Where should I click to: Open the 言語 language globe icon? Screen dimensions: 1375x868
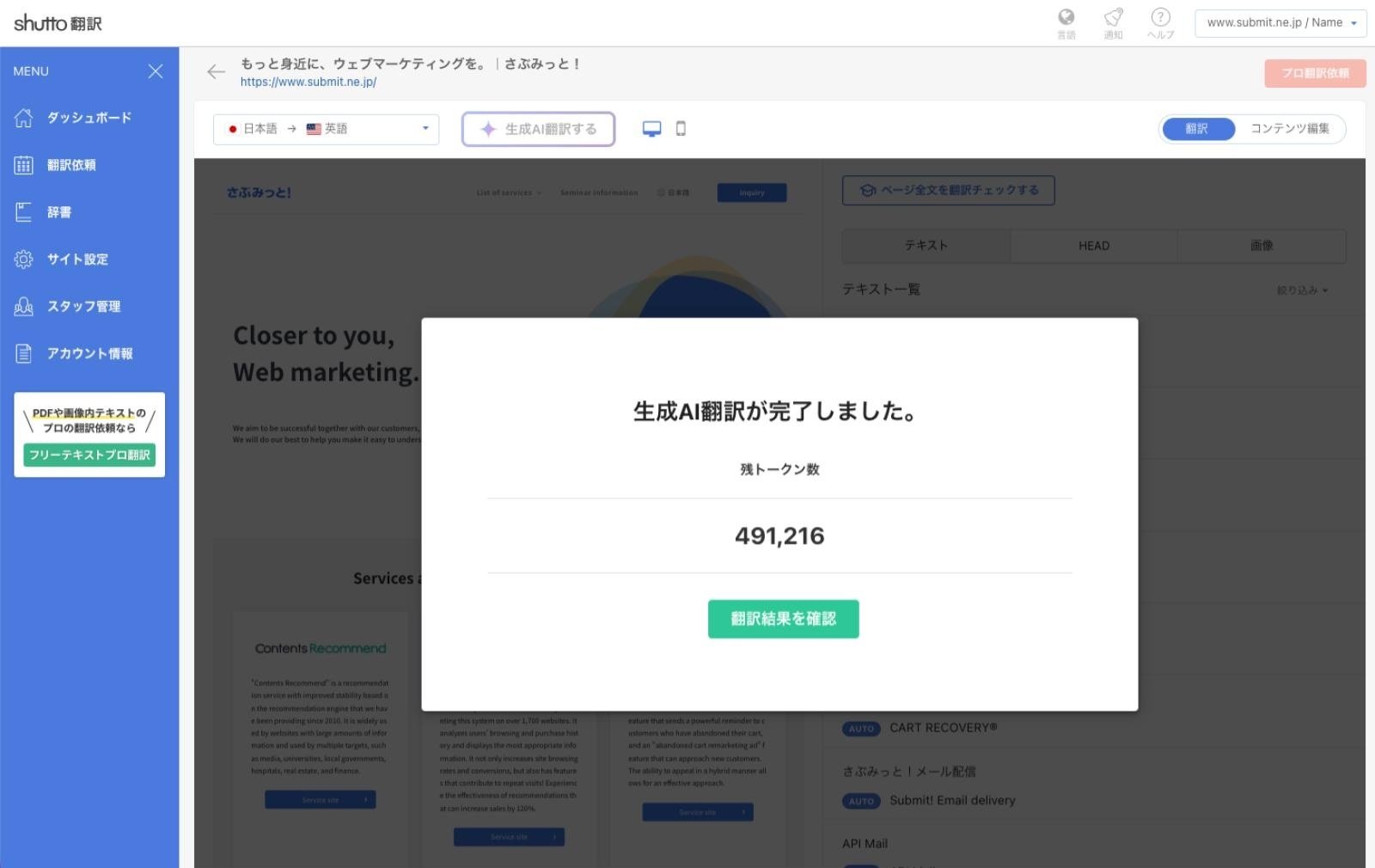(x=1066, y=19)
